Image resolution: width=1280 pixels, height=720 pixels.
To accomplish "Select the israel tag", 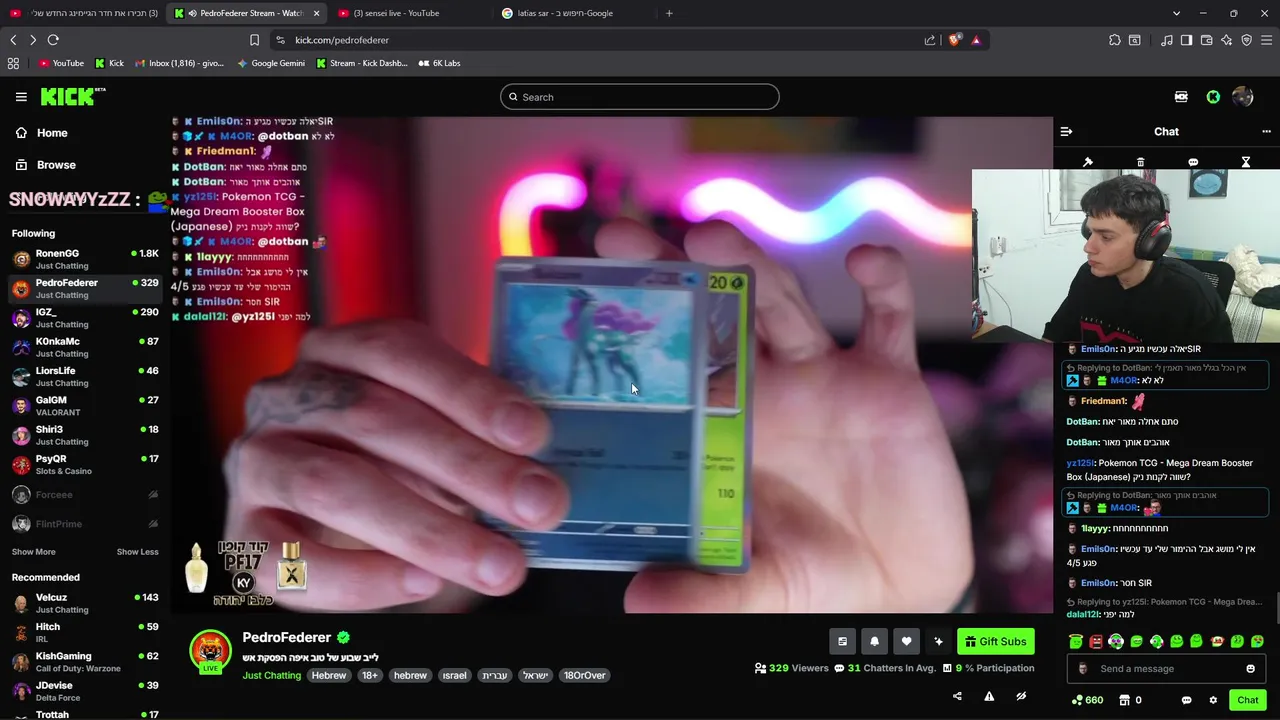I will tap(454, 675).
